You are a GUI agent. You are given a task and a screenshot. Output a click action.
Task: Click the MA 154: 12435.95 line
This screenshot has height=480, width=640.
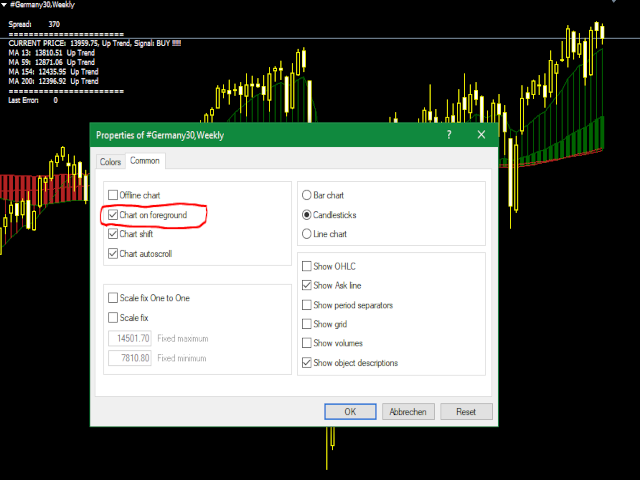(x=53, y=72)
